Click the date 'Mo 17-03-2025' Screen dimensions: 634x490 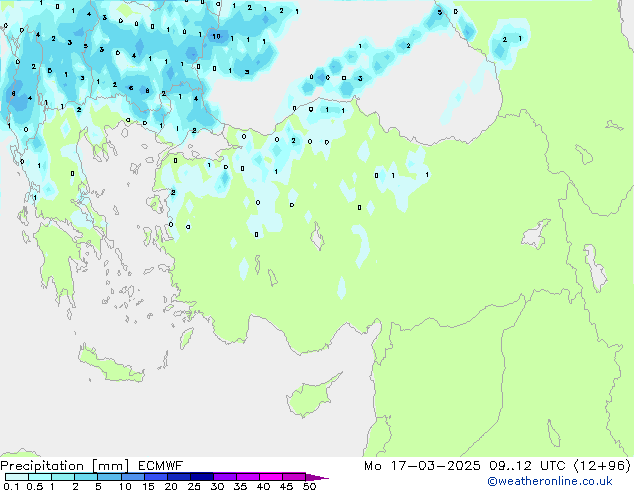[x=422, y=466]
